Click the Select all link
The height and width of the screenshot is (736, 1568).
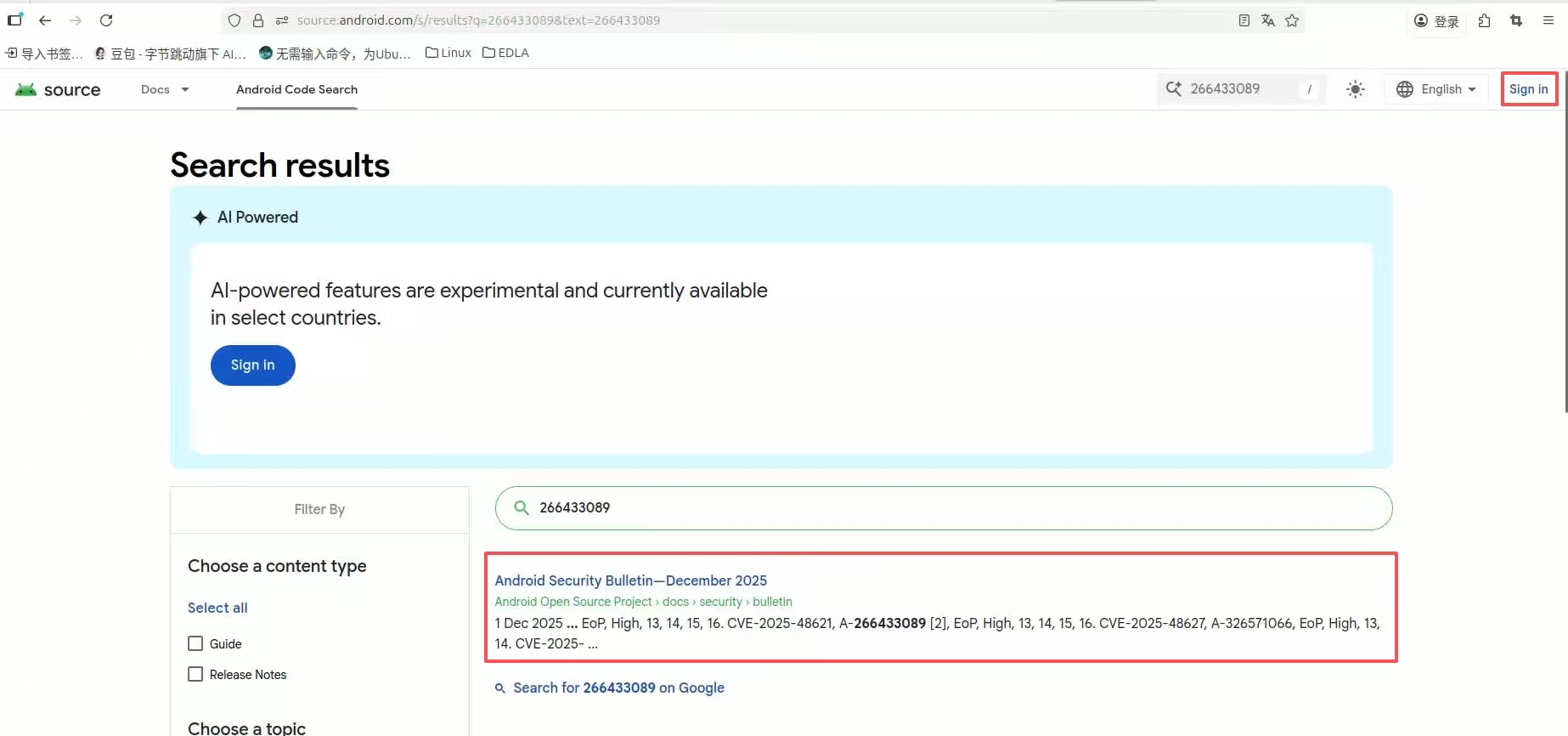click(217, 608)
